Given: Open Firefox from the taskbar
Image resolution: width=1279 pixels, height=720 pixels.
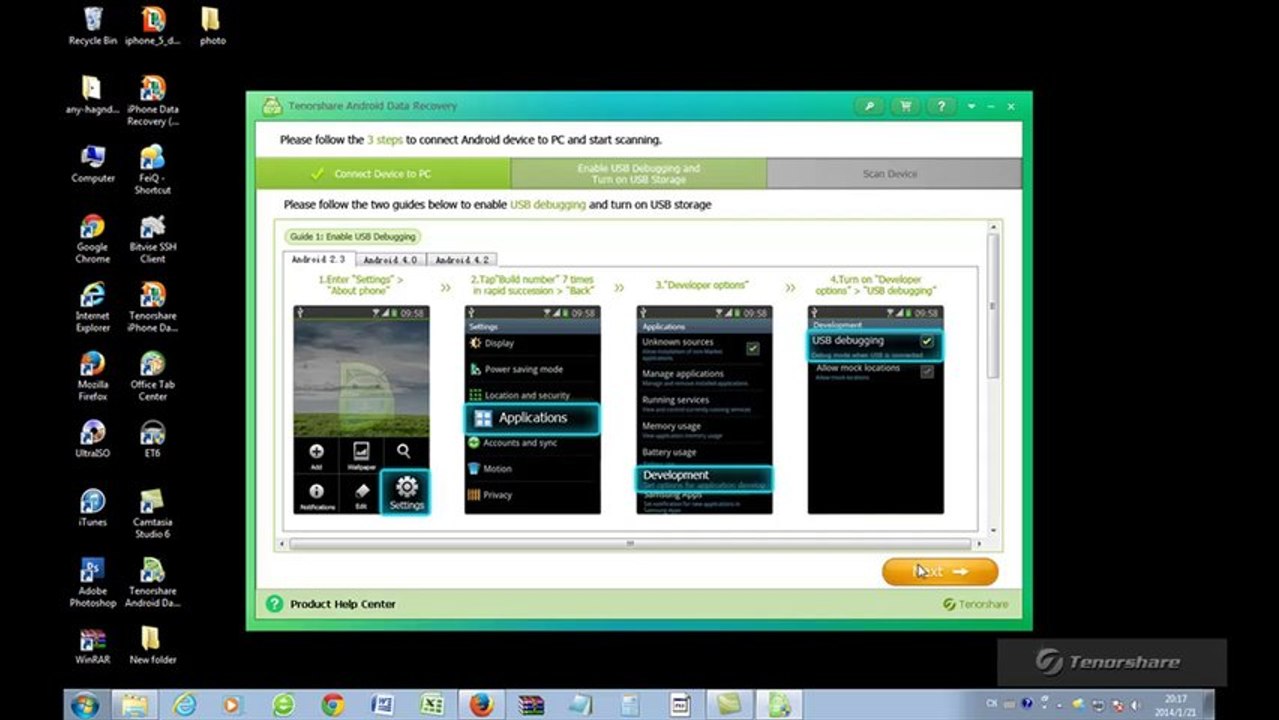Looking at the screenshot, I should coord(482,704).
